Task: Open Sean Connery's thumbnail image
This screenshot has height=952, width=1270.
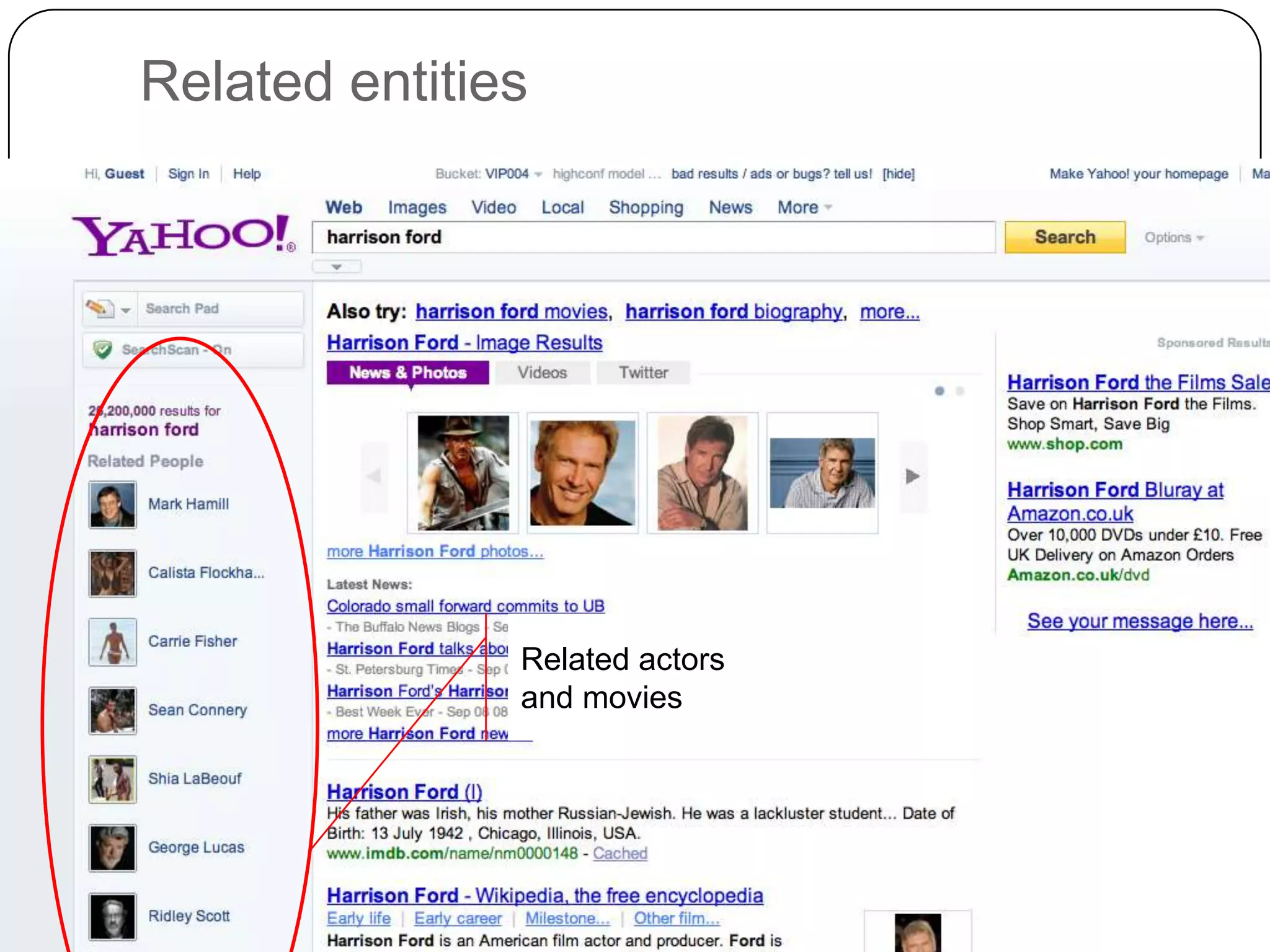Action: (112, 711)
